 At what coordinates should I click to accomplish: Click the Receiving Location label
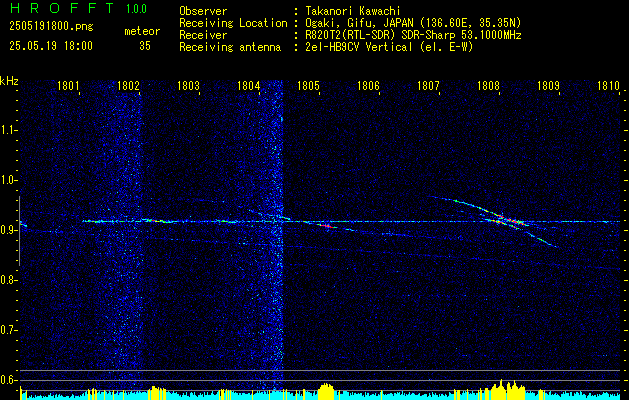[x=233, y=23]
